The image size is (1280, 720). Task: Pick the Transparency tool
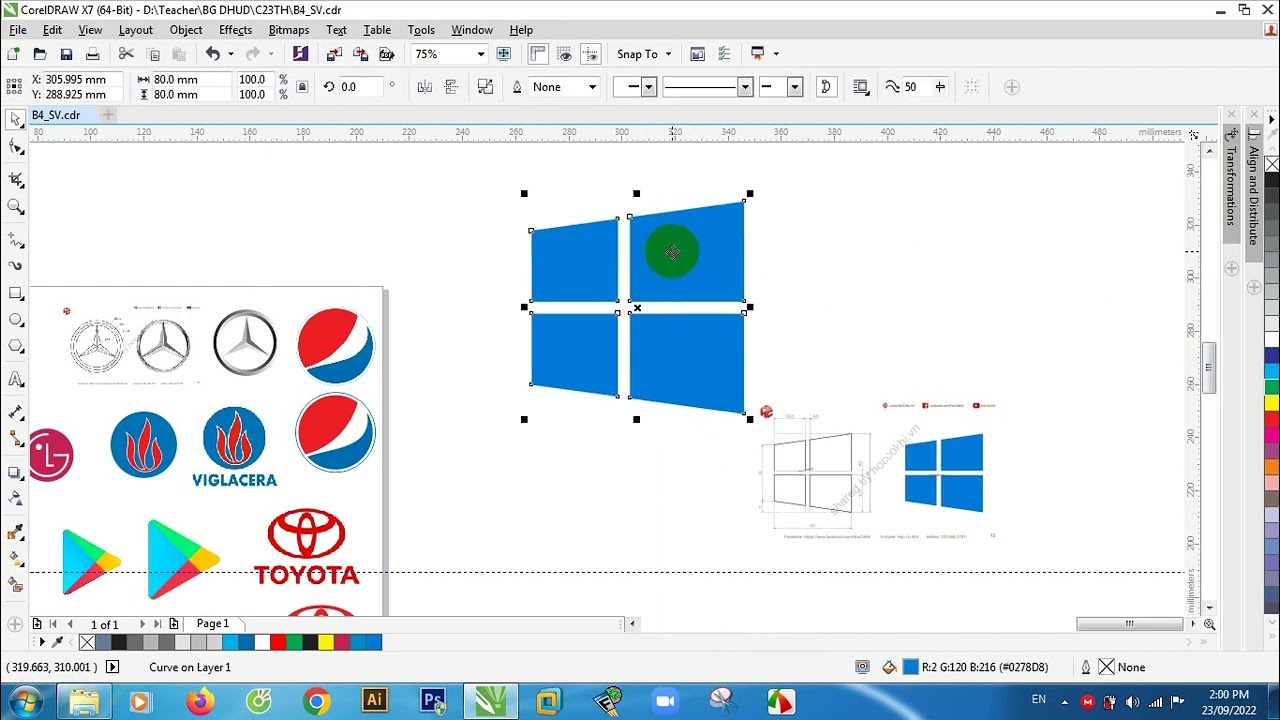click(15, 498)
